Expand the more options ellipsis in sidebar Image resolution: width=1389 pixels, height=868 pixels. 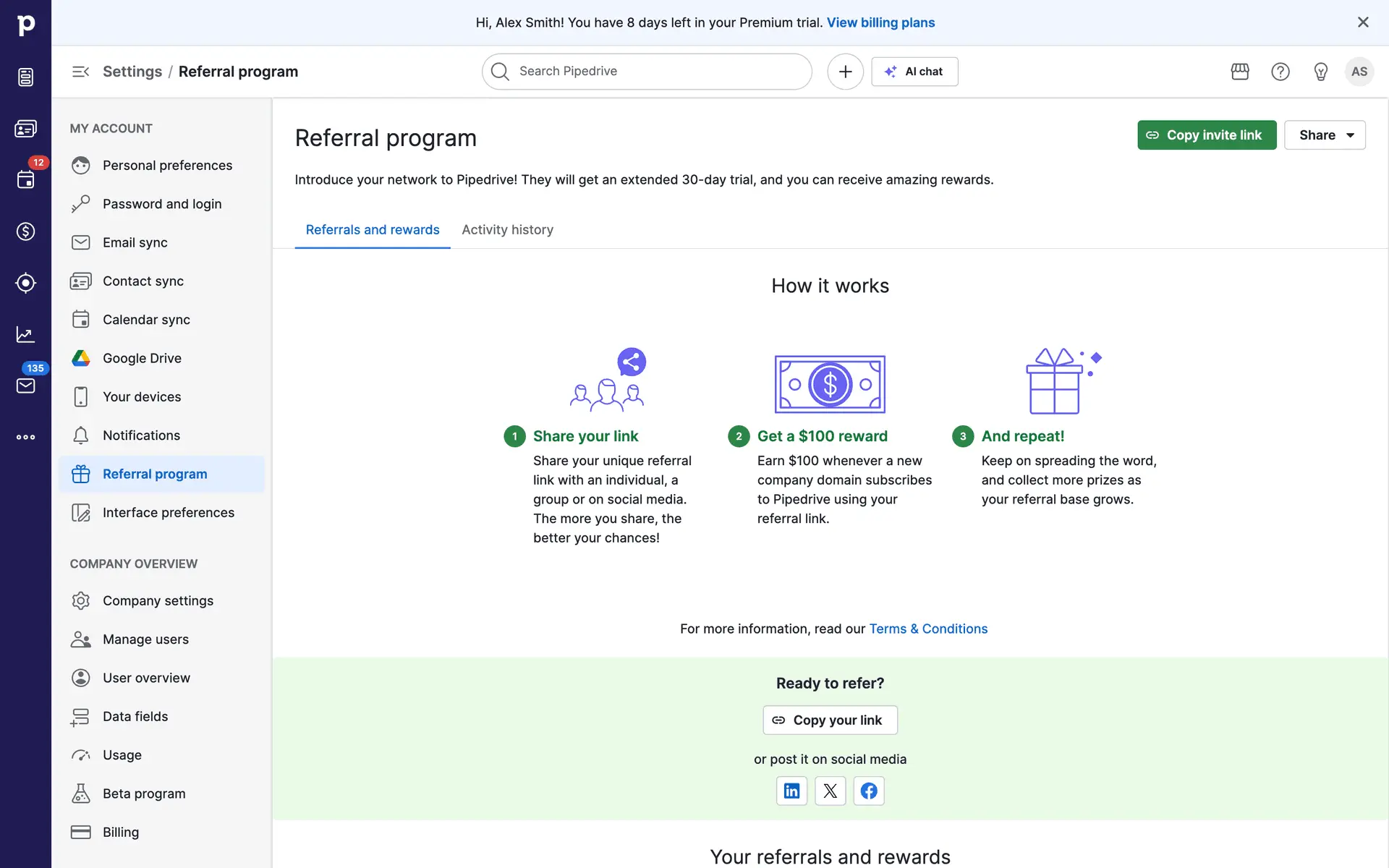(x=25, y=437)
